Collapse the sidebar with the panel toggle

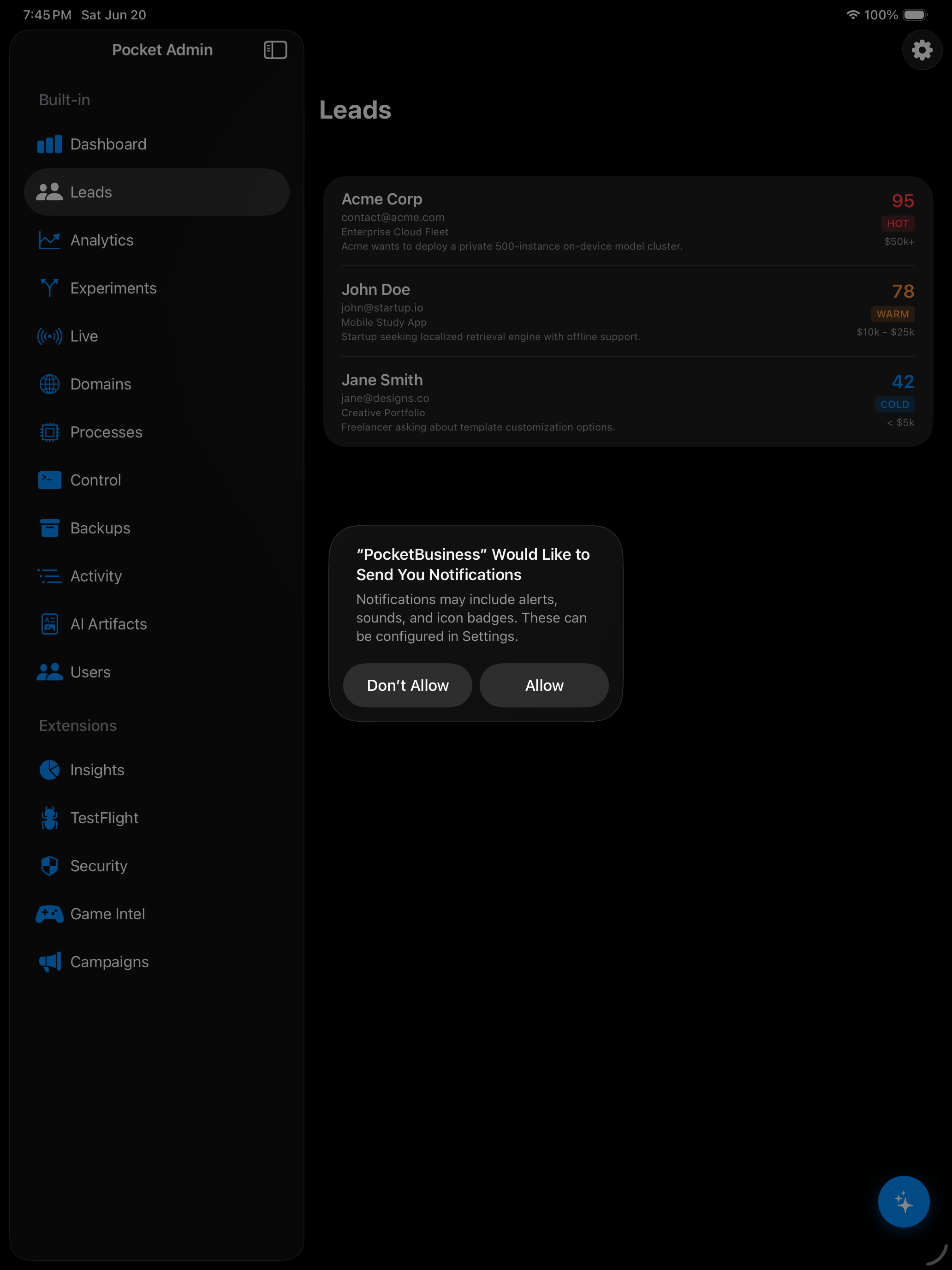[275, 50]
